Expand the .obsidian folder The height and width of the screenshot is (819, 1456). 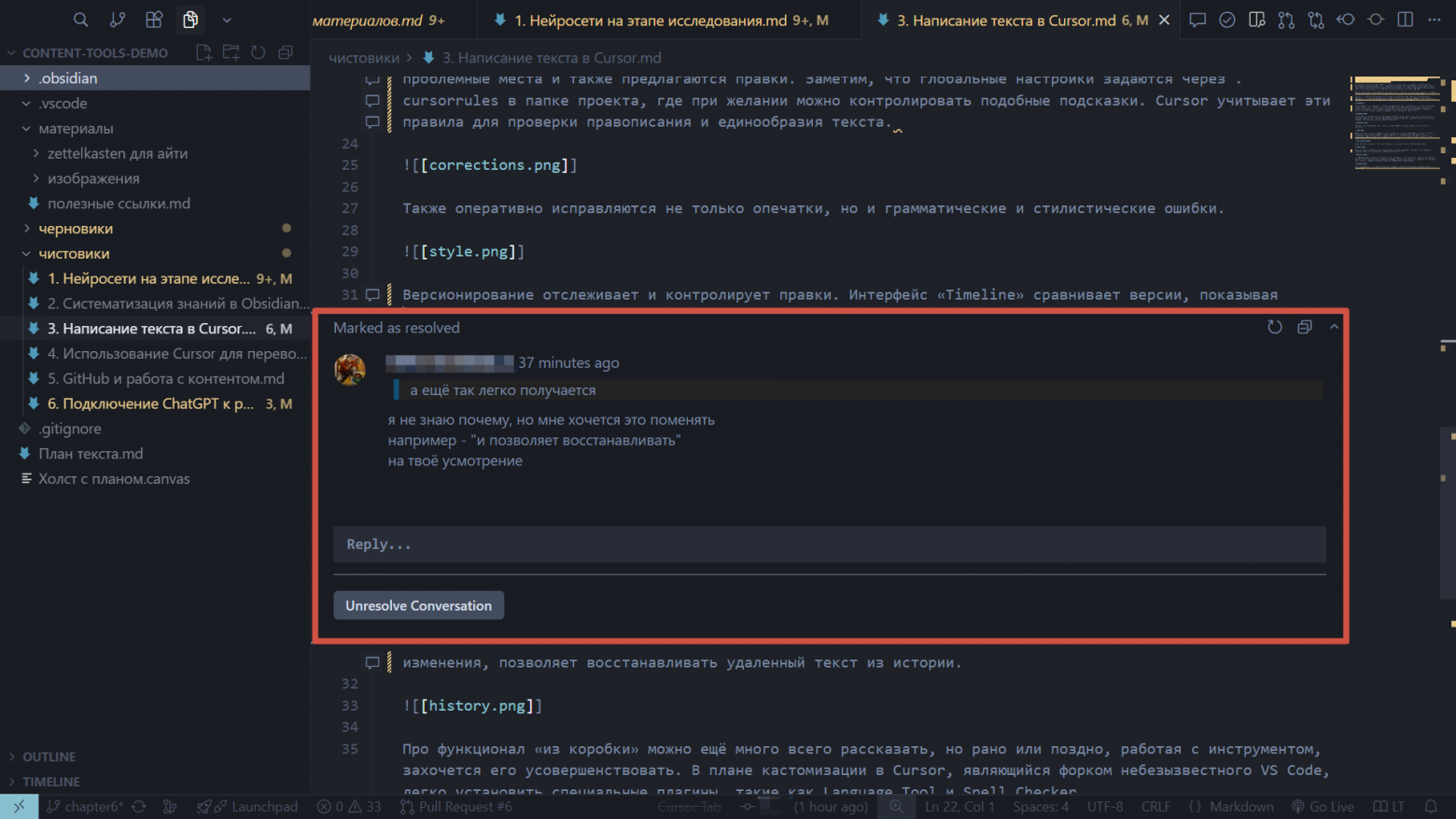pos(68,78)
